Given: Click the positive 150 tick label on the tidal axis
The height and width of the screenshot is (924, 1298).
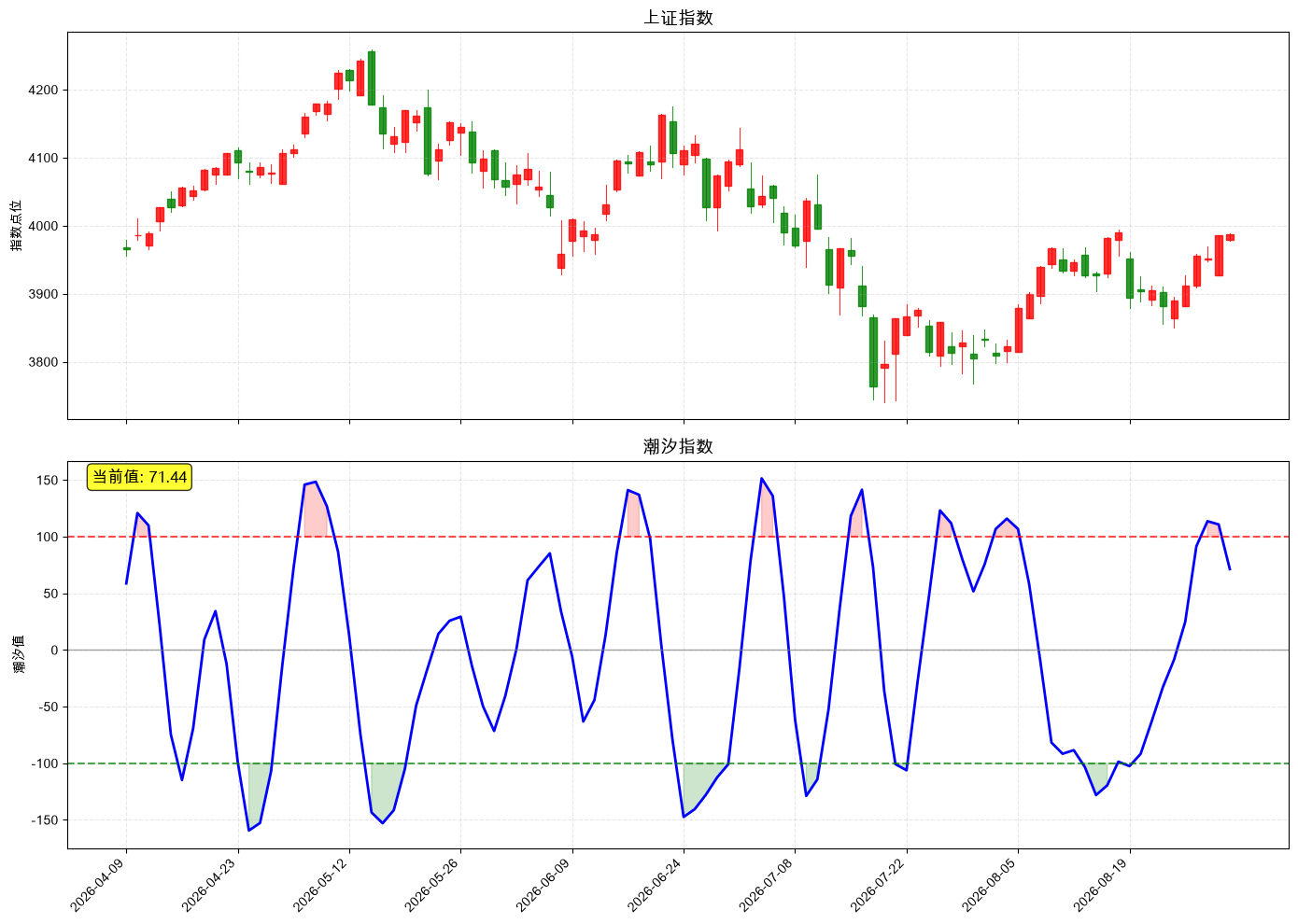Looking at the screenshot, I should click(48, 481).
